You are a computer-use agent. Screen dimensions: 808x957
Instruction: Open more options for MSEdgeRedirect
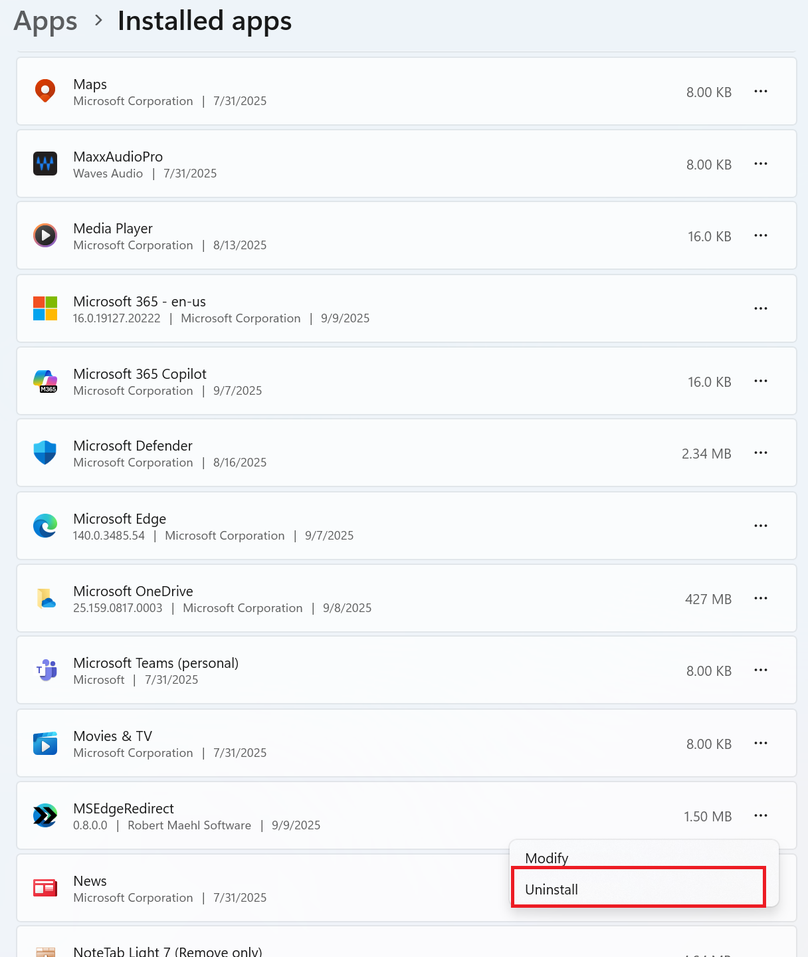[760, 815]
